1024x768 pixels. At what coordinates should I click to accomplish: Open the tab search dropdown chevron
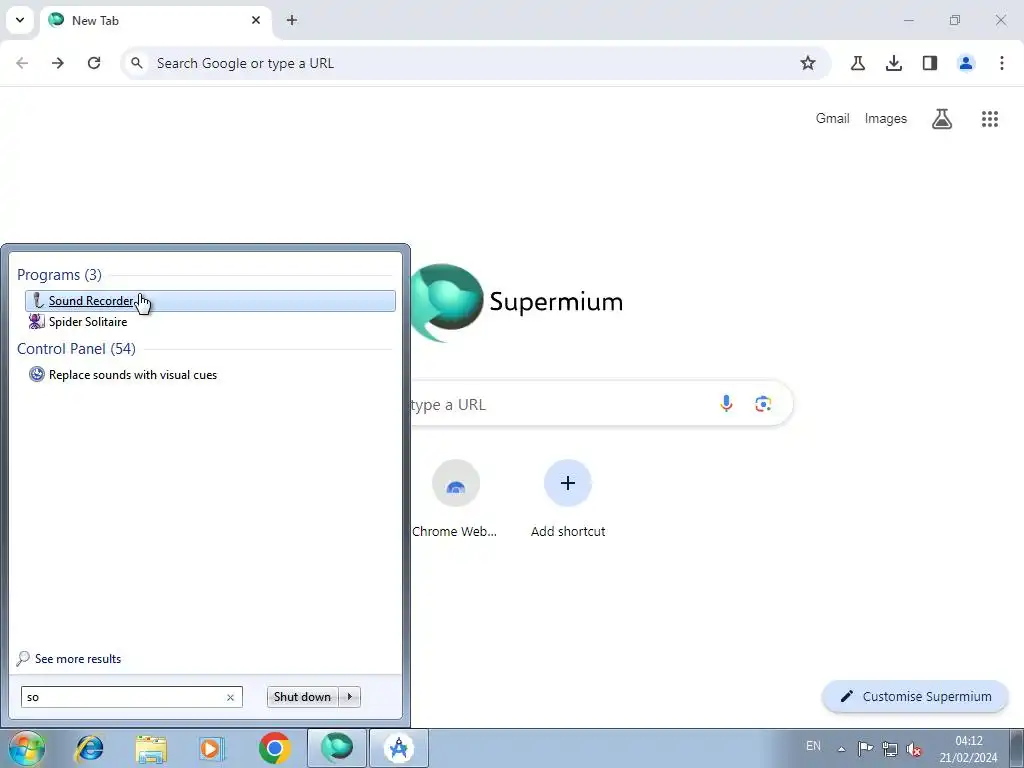[x=20, y=20]
